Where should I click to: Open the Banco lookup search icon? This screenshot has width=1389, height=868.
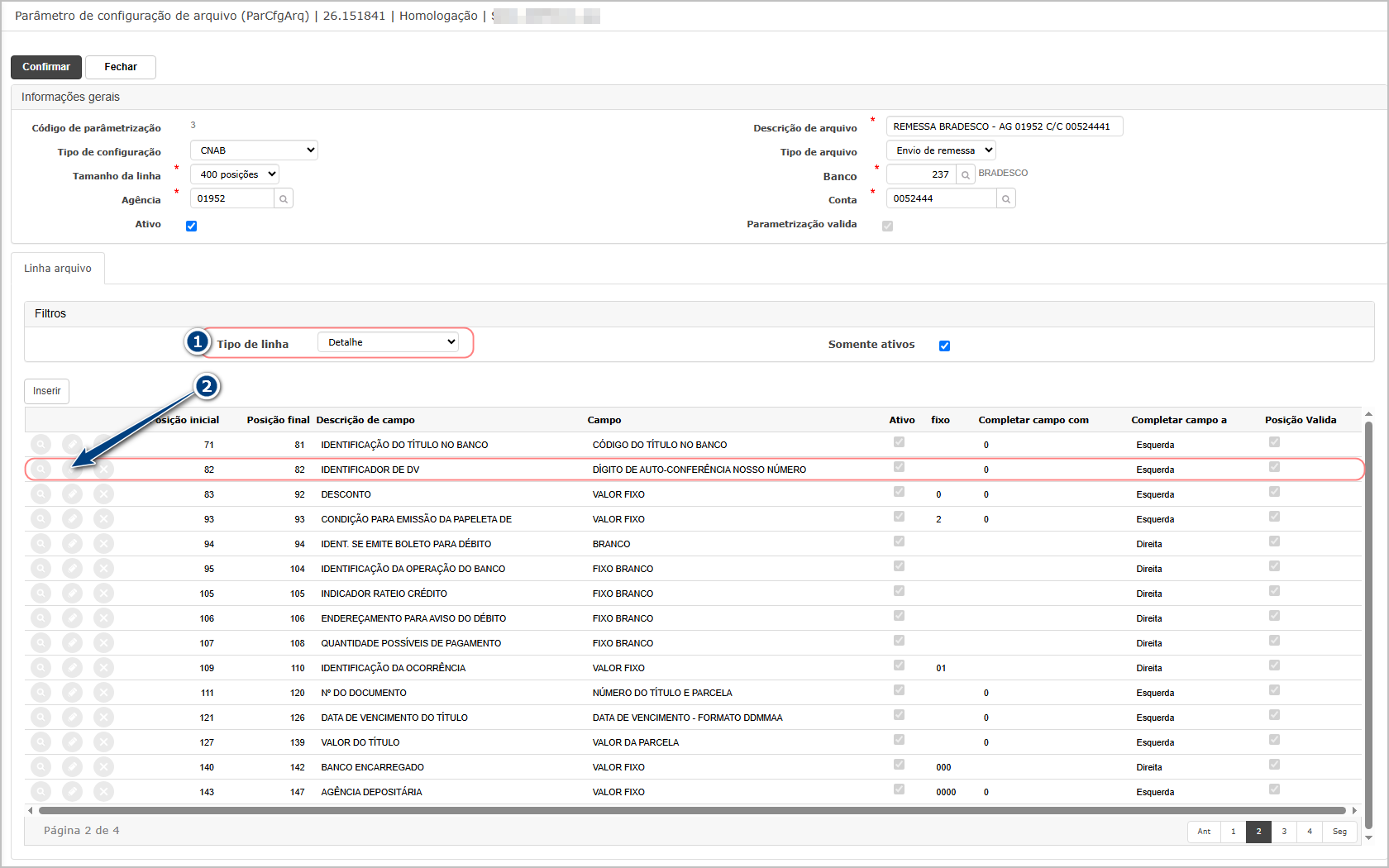[x=966, y=174]
